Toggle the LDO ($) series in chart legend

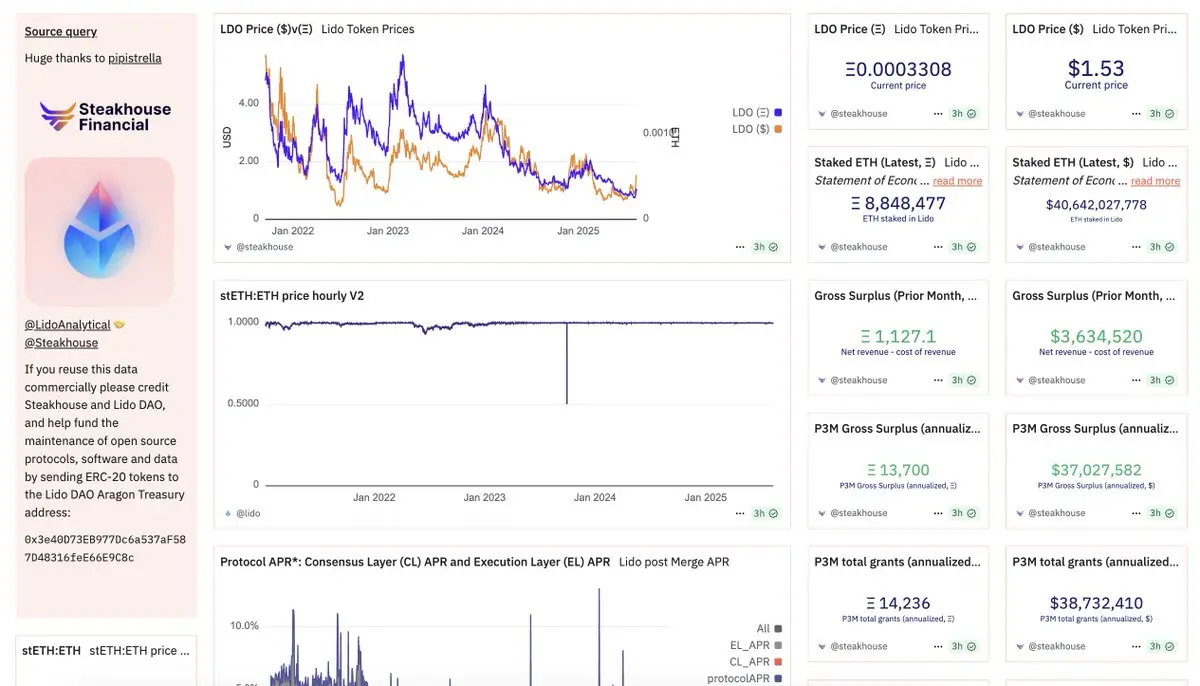click(x=756, y=129)
